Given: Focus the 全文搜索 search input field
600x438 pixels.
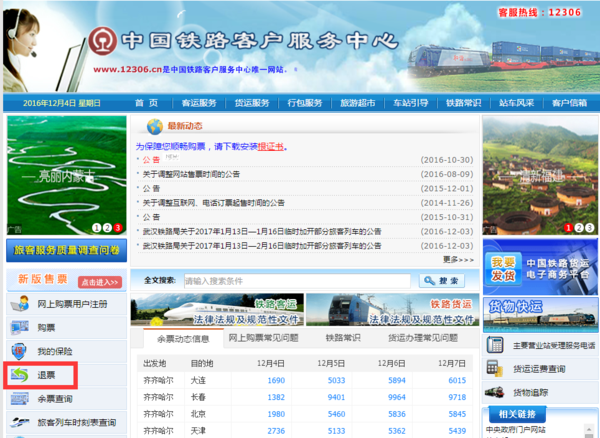Looking at the screenshot, I should [297, 281].
